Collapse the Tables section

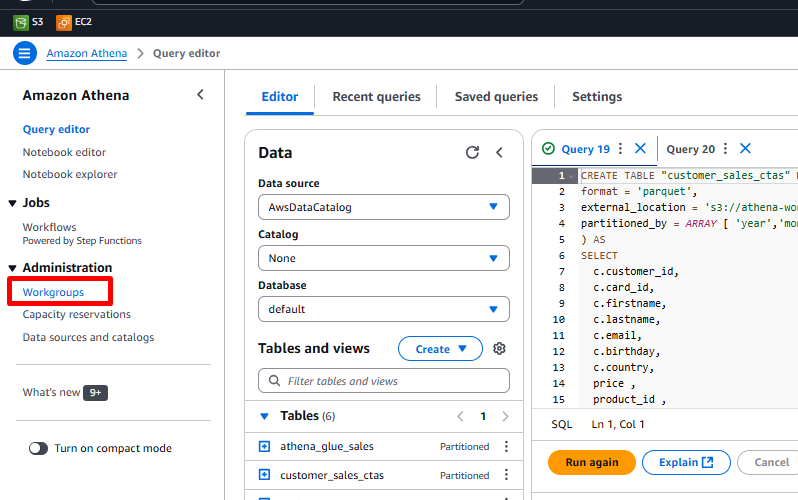265,416
